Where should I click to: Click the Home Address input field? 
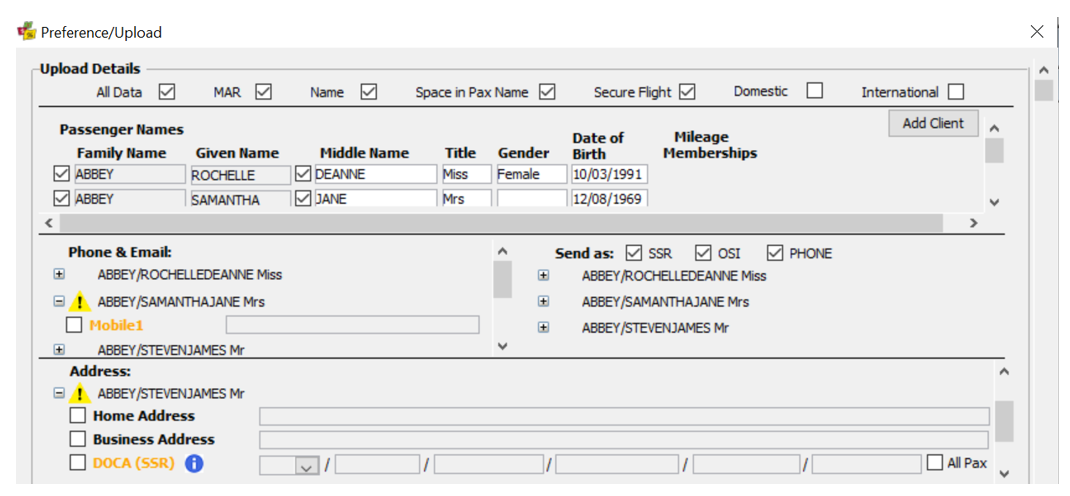[x=624, y=416]
